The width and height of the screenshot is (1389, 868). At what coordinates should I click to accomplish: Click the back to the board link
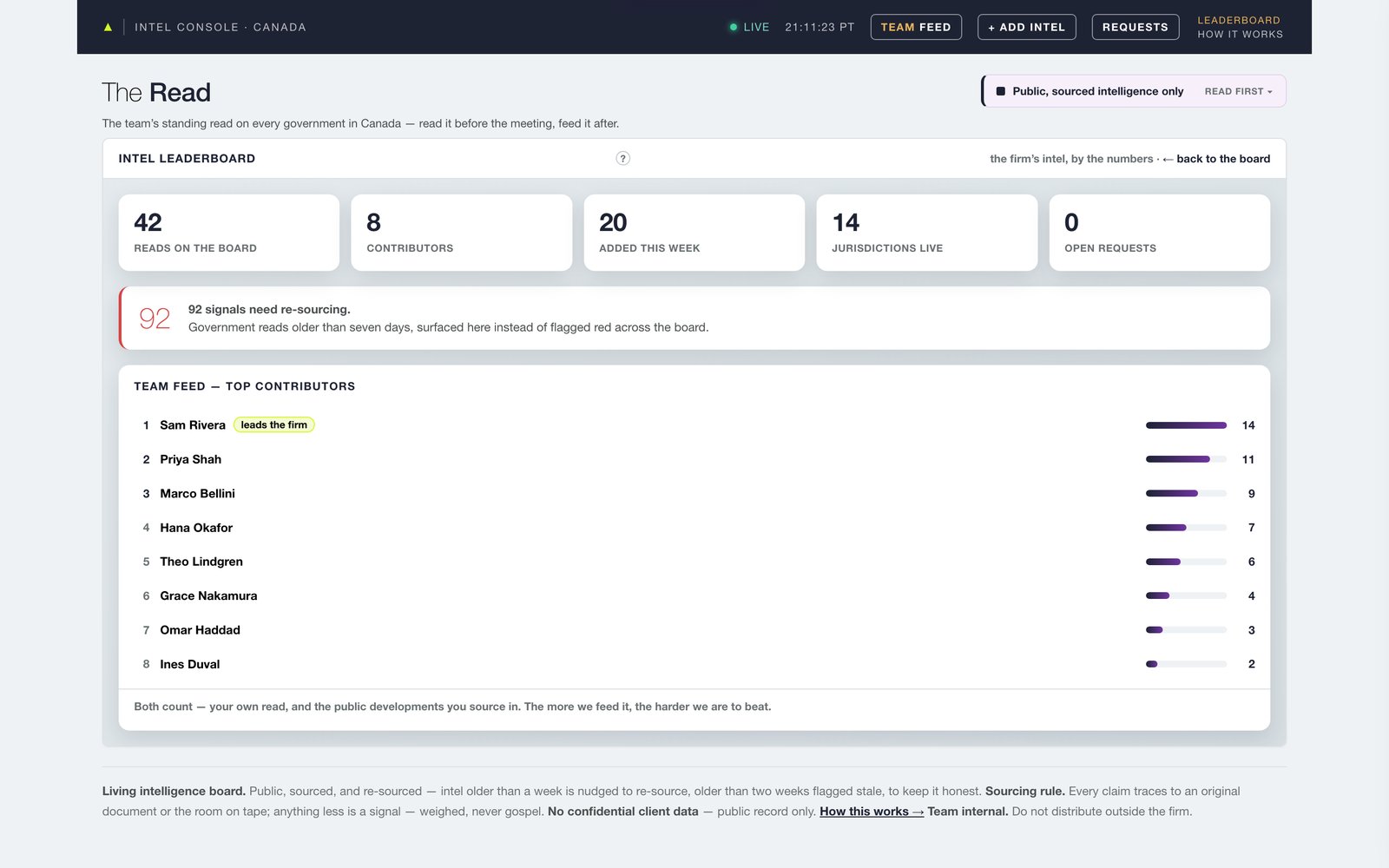(1215, 159)
